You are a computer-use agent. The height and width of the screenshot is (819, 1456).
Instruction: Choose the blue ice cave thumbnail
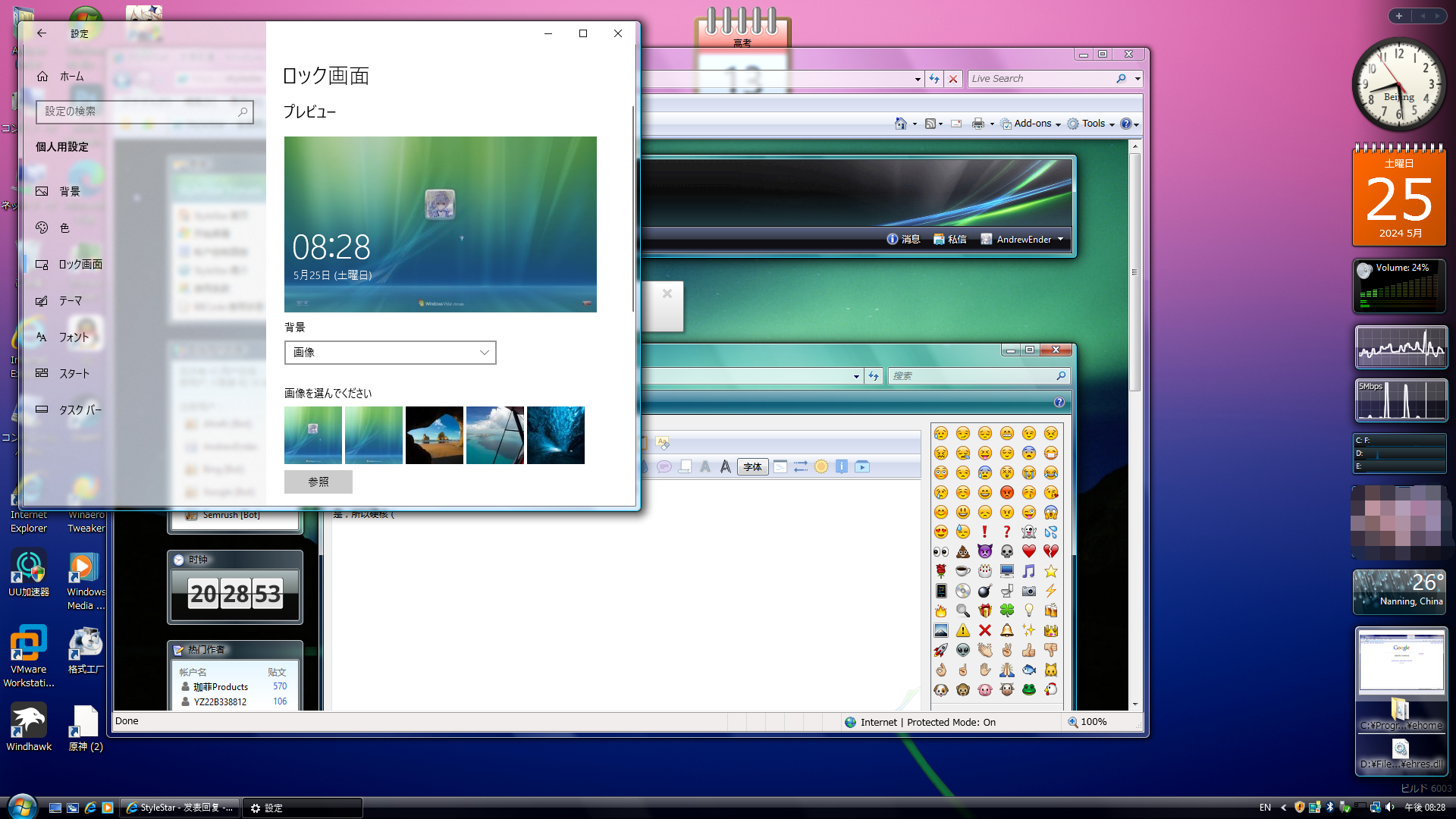click(x=556, y=435)
